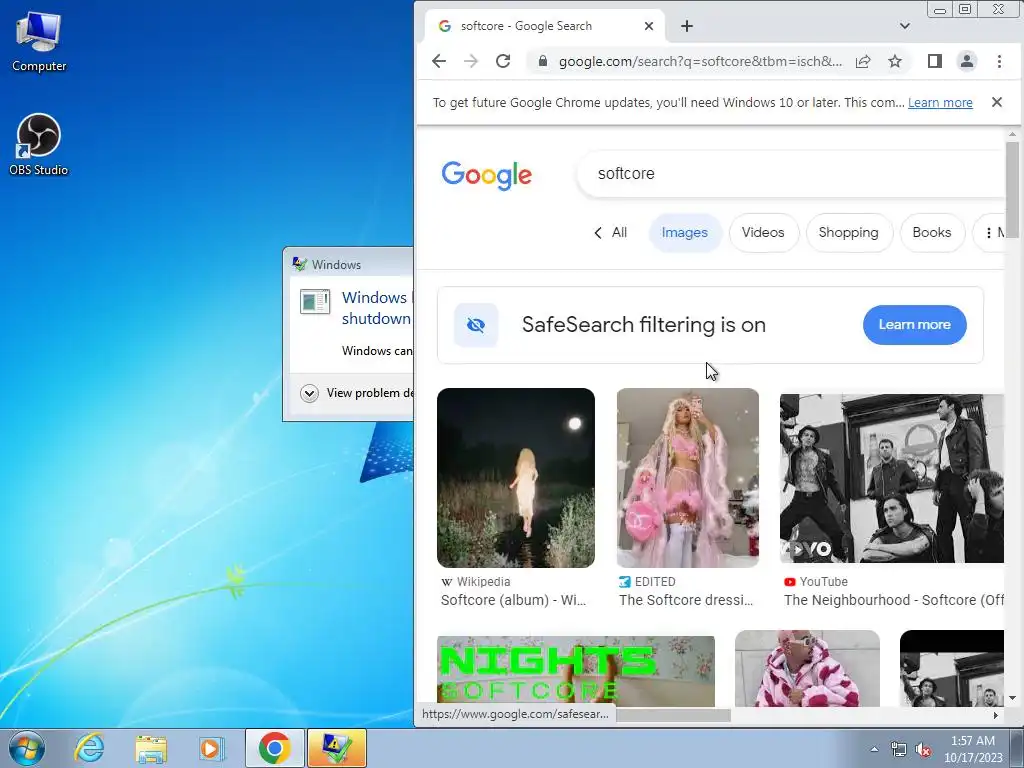Viewport: 1024px width, 768px height.
Task: Click the man in pink coat image
Action: [x=807, y=669]
